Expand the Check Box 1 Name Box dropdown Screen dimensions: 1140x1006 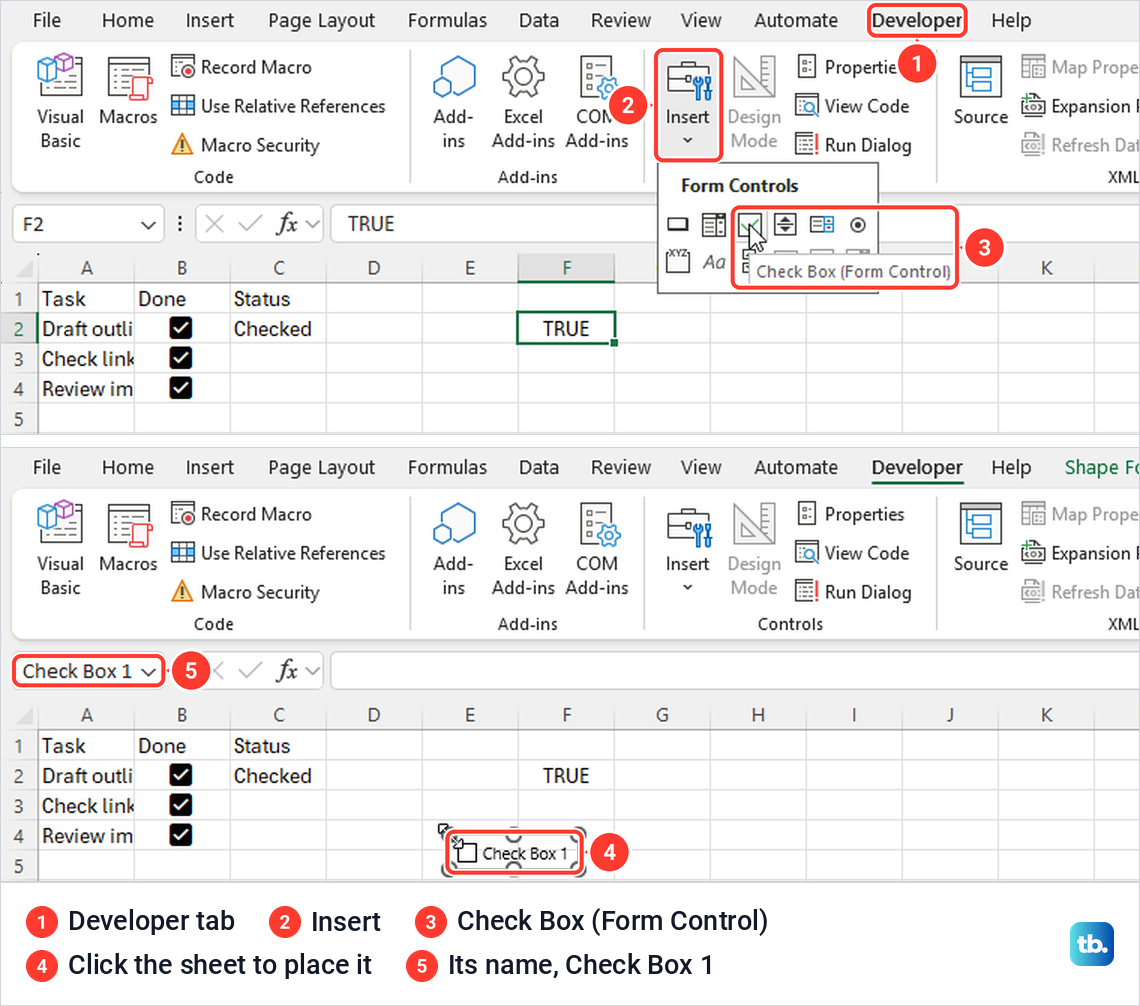click(148, 672)
